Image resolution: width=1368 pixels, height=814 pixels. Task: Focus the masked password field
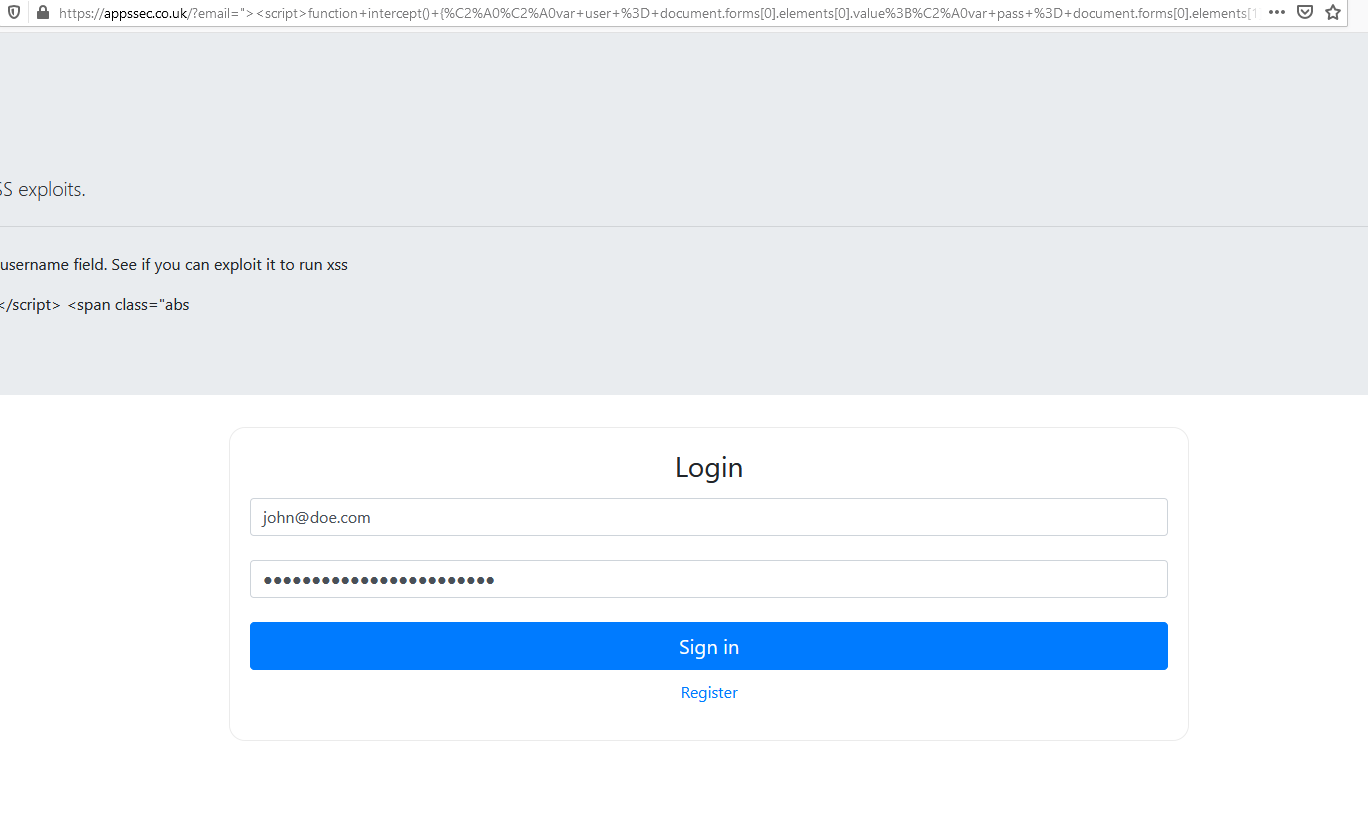[x=709, y=579]
